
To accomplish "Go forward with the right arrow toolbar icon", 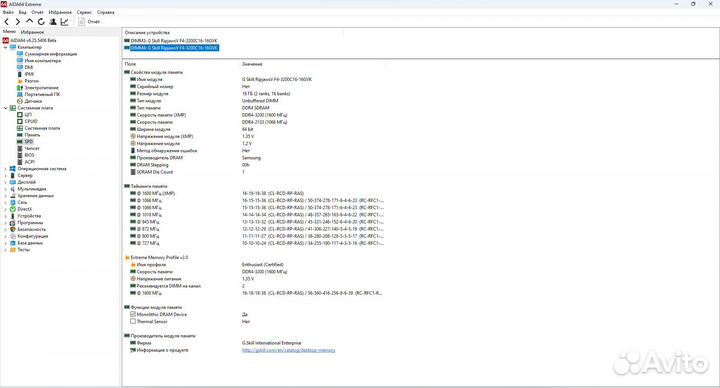I will click(x=18, y=22).
